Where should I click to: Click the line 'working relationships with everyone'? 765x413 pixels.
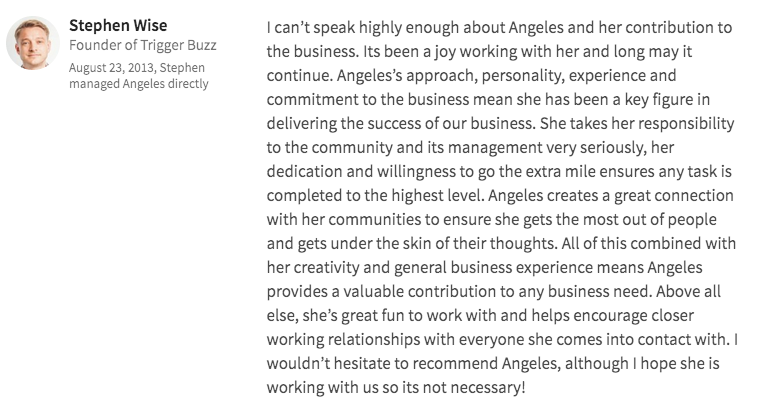(x=396, y=339)
